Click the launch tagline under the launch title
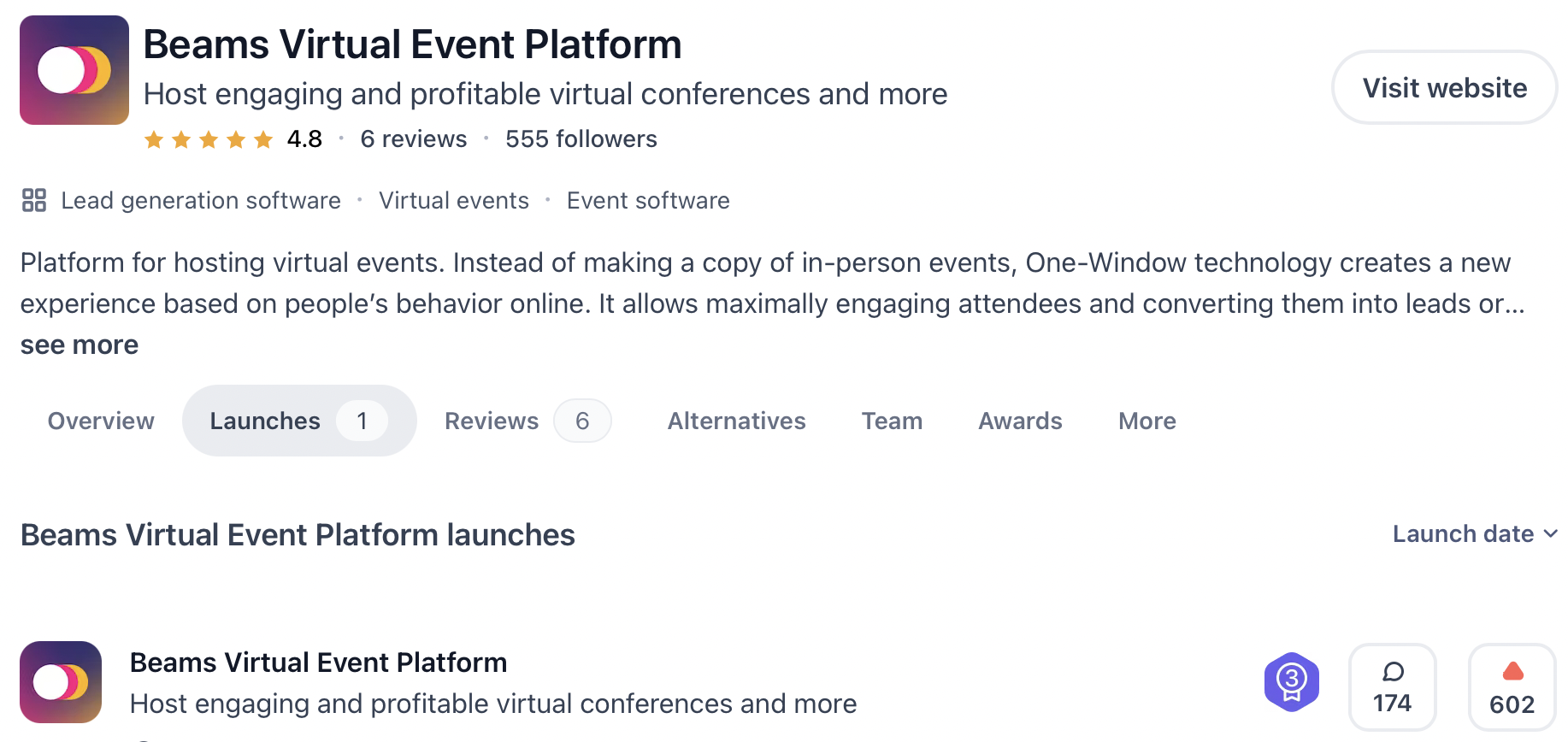The width and height of the screenshot is (1568, 742). point(493,704)
